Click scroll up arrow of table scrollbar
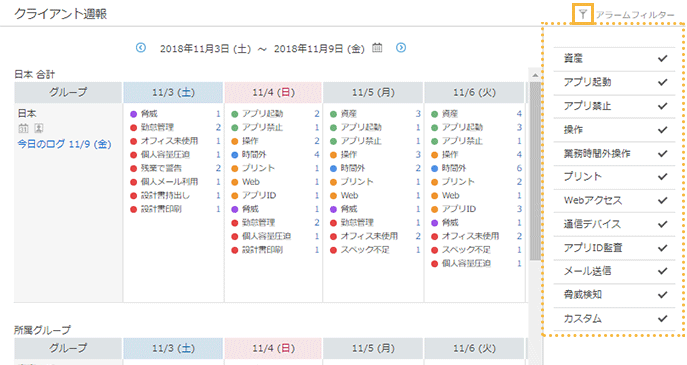This screenshot has height=365, width=687. click(535, 75)
